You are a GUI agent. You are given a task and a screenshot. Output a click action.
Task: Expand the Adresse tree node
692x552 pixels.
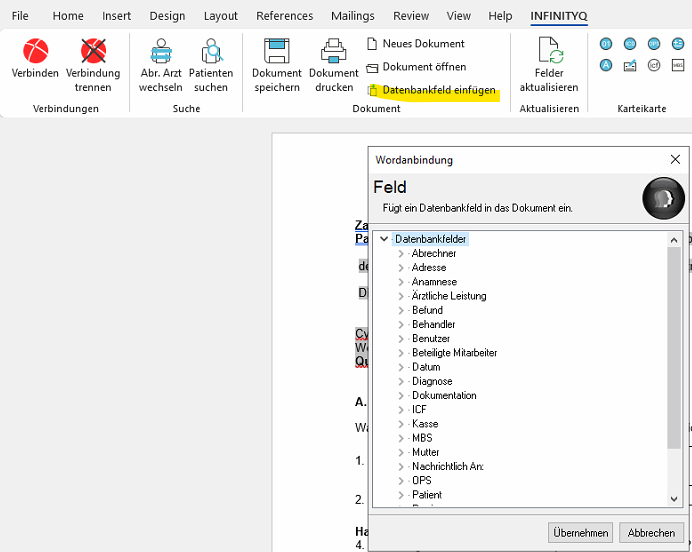[401, 268]
